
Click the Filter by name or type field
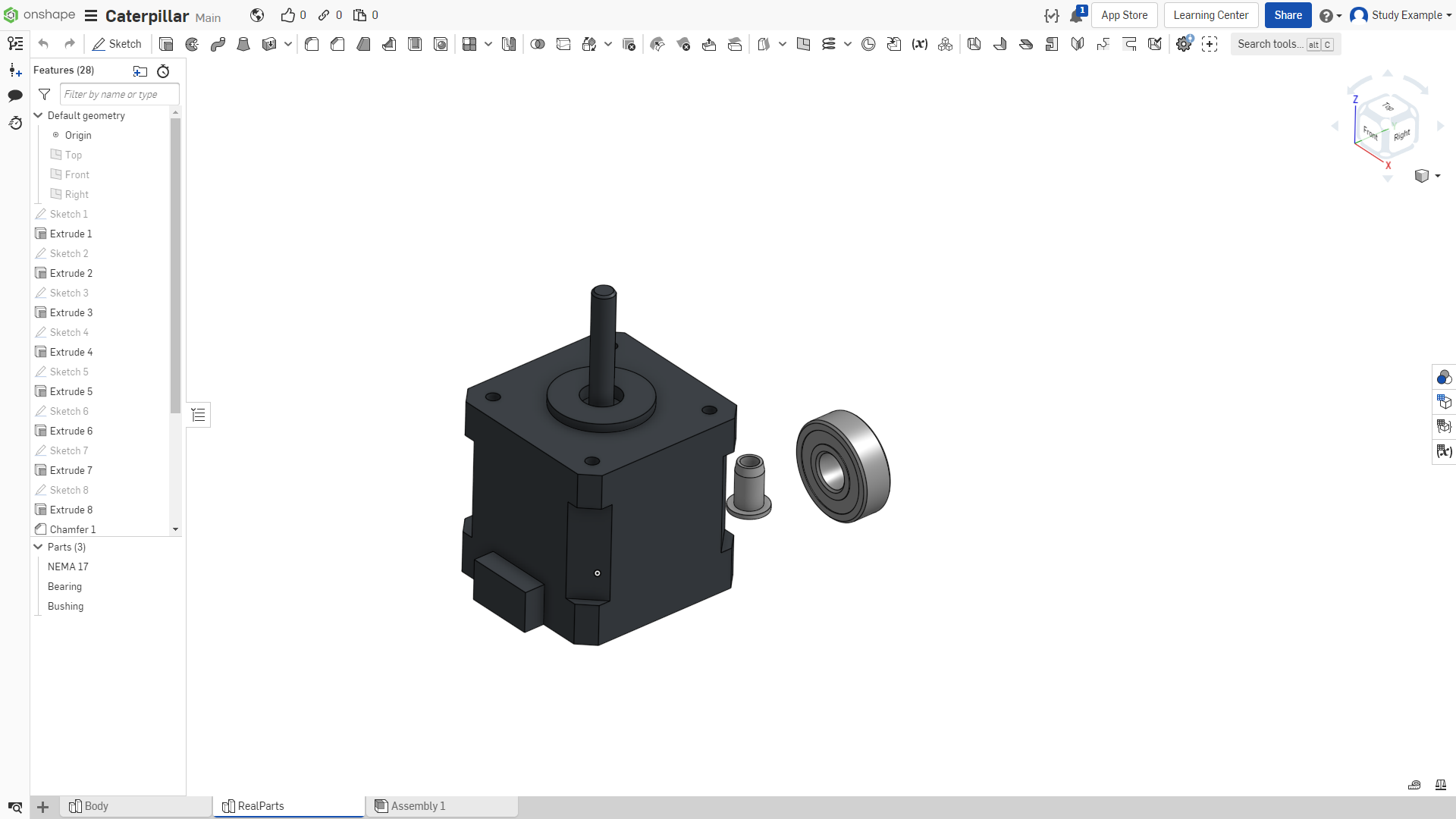click(119, 94)
